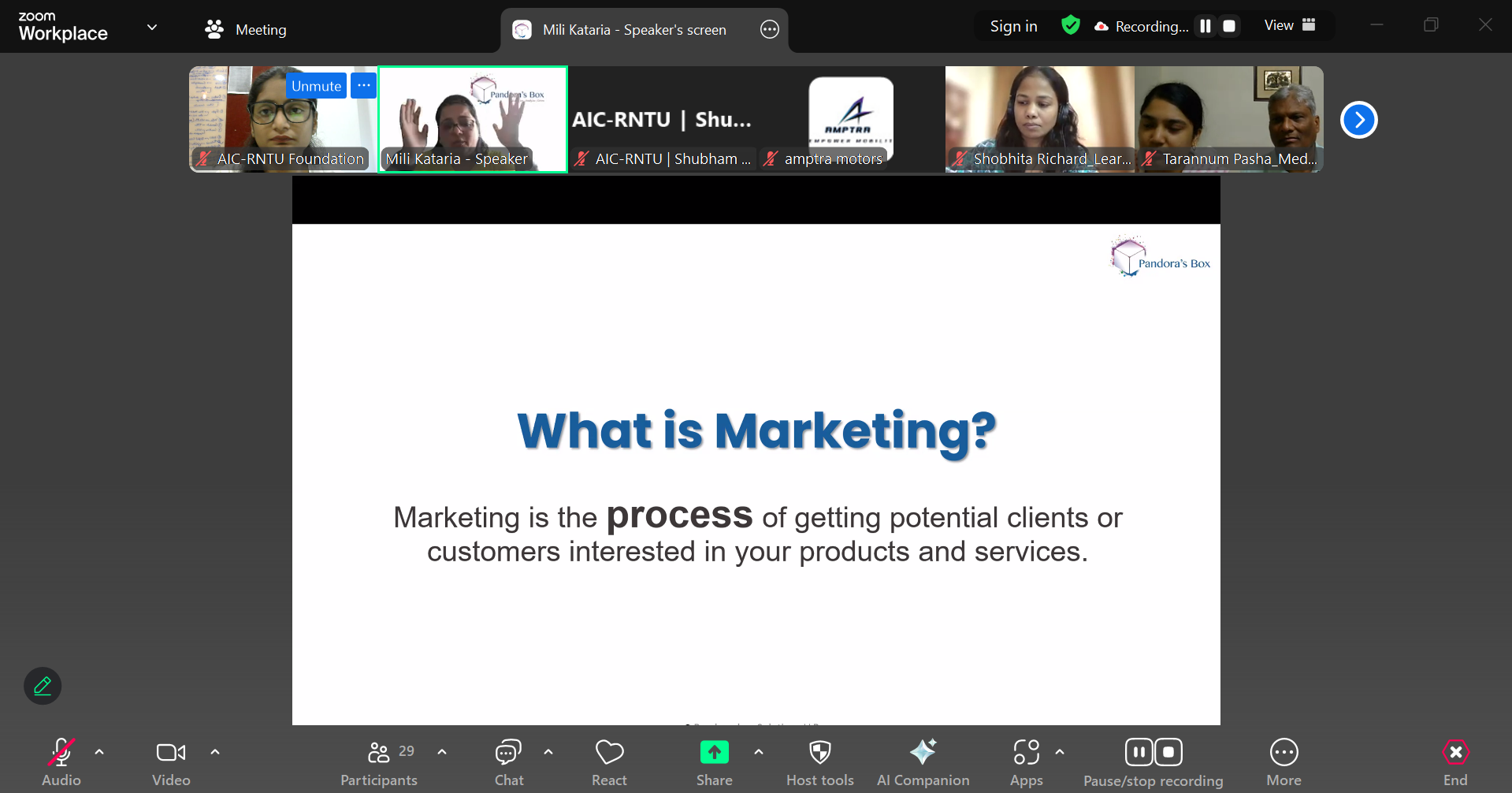Click the Sign in button
Image resolution: width=1512 pixels, height=793 pixels.
[1013, 27]
